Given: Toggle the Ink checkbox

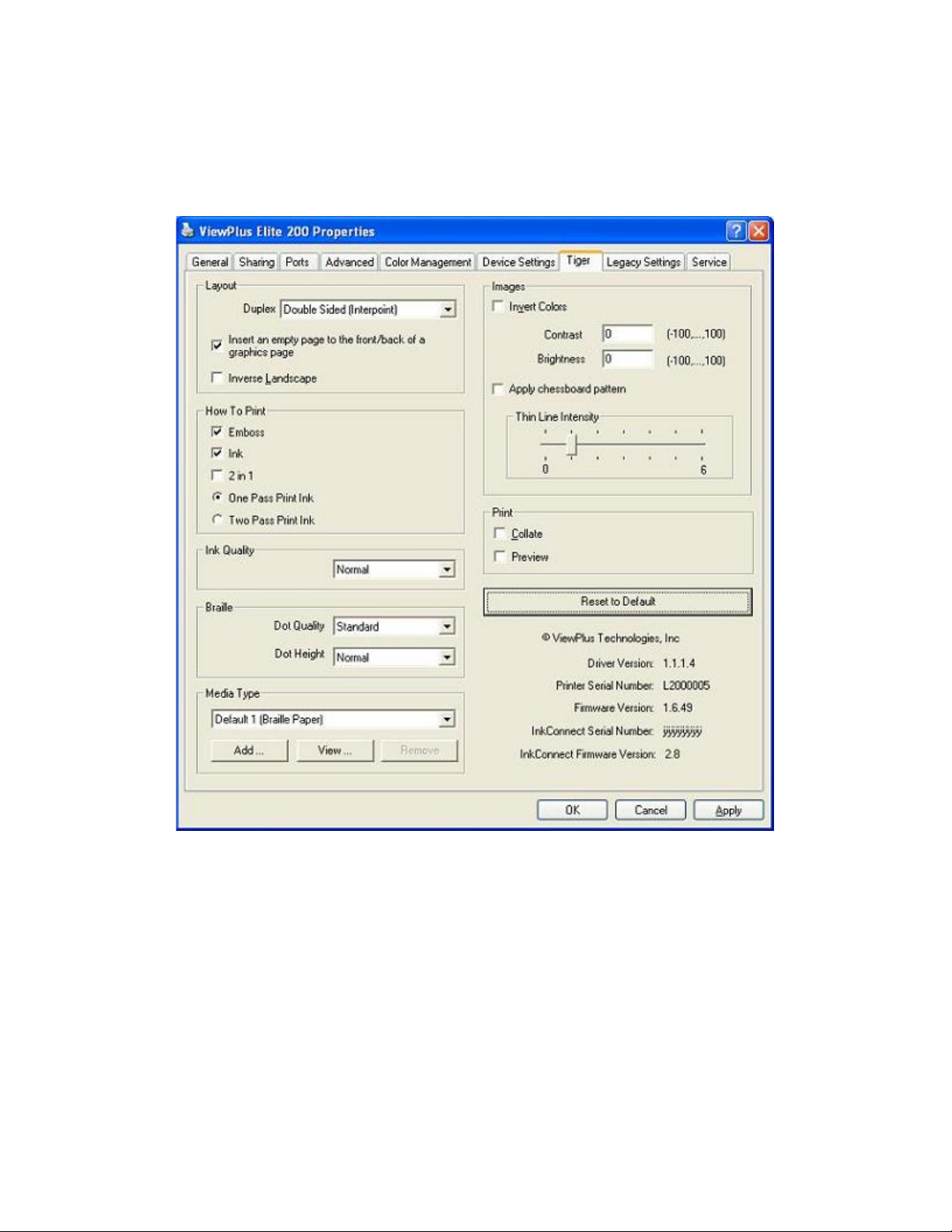Looking at the screenshot, I should pyautogui.click(x=217, y=452).
